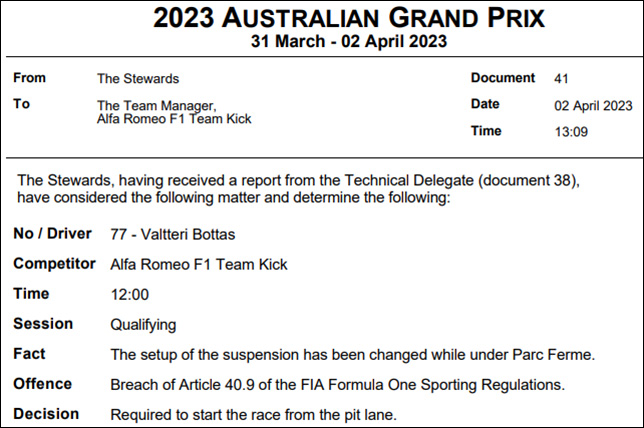Click the Session value Qualifying
The height and width of the screenshot is (428, 644).
tap(143, 324)
